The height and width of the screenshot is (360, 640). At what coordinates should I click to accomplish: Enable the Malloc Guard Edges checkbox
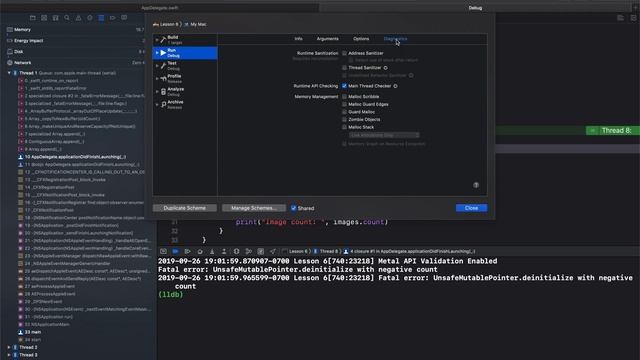[x=344, y=104]
